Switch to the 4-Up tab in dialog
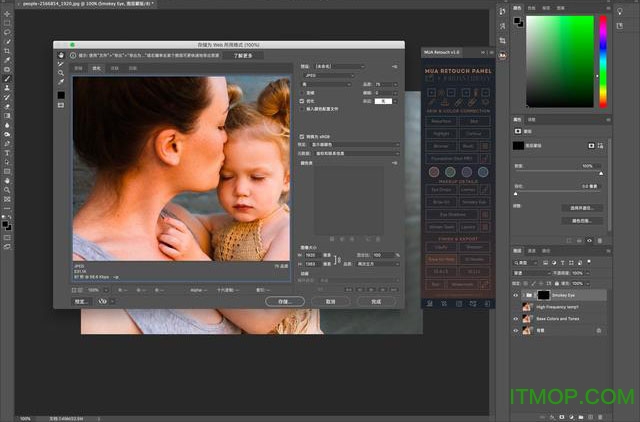 pyautogui.click(x=133, y=69)
